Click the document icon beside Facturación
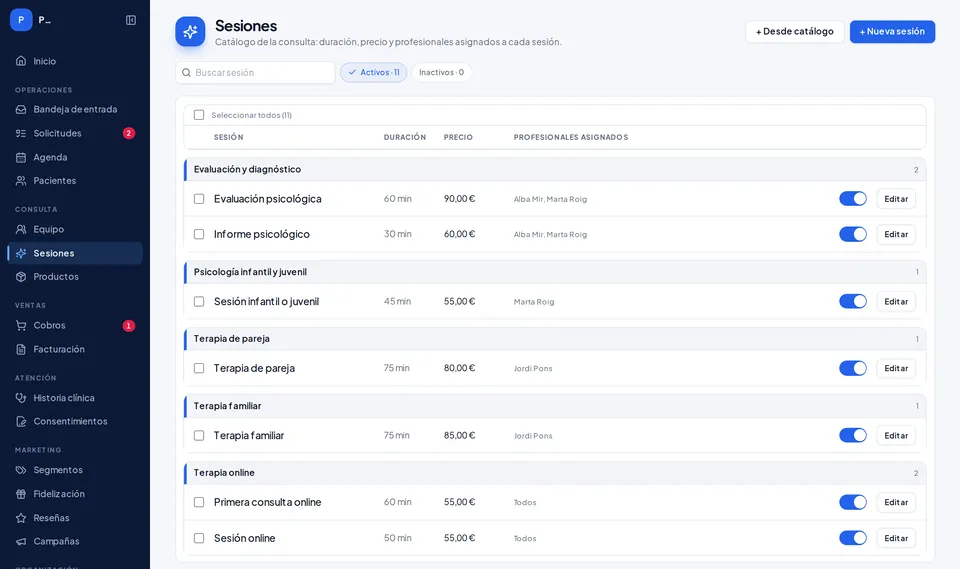This screenshot has width=960, height=569. coord(21,349)
